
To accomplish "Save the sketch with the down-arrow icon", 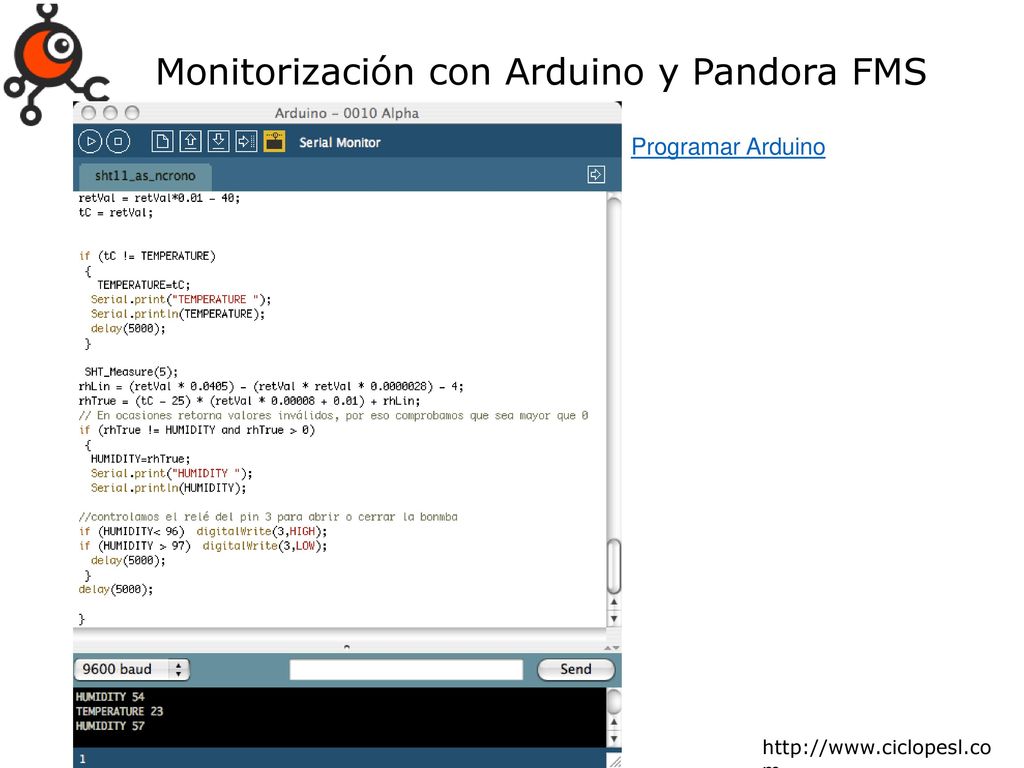I will pos(219,142).
